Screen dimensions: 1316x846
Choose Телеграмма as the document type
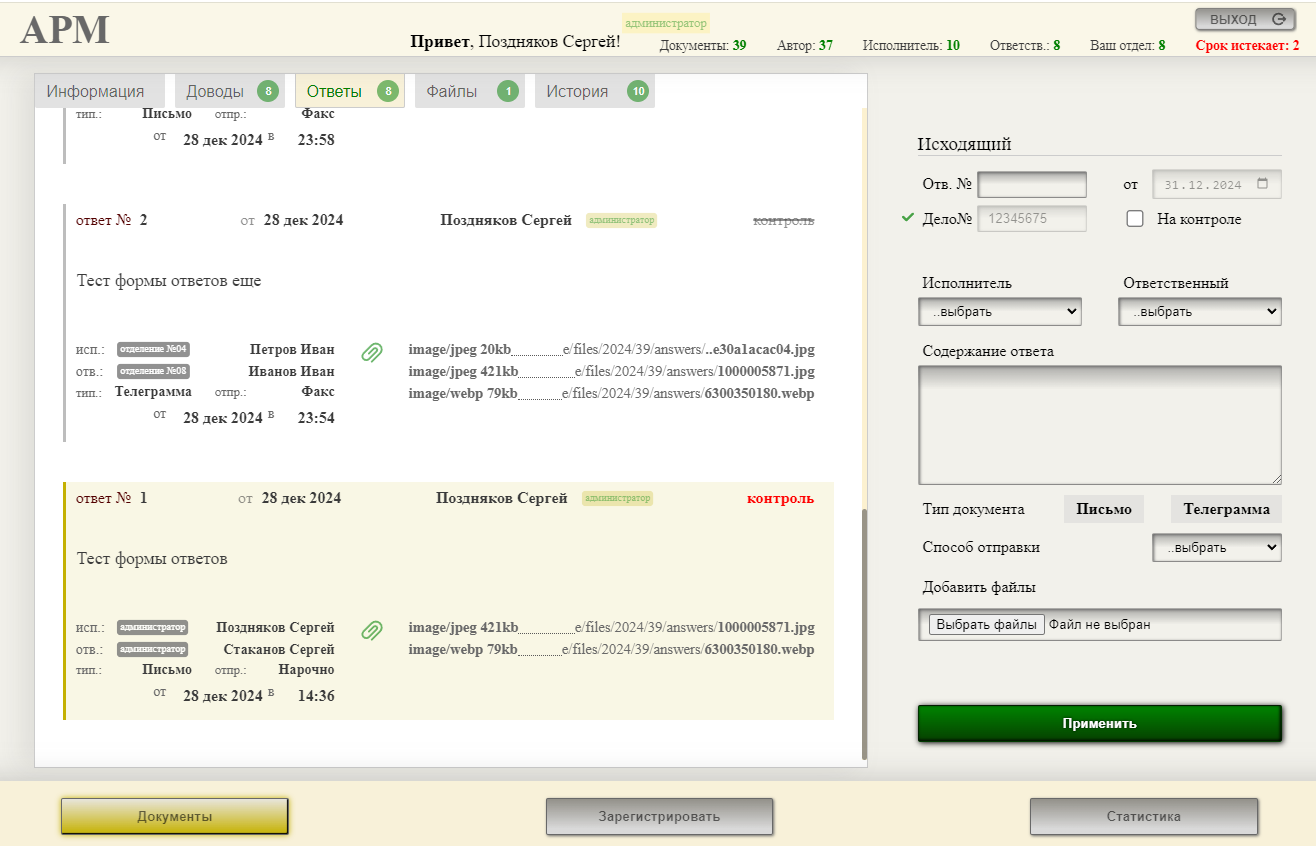click(1226, 509)
